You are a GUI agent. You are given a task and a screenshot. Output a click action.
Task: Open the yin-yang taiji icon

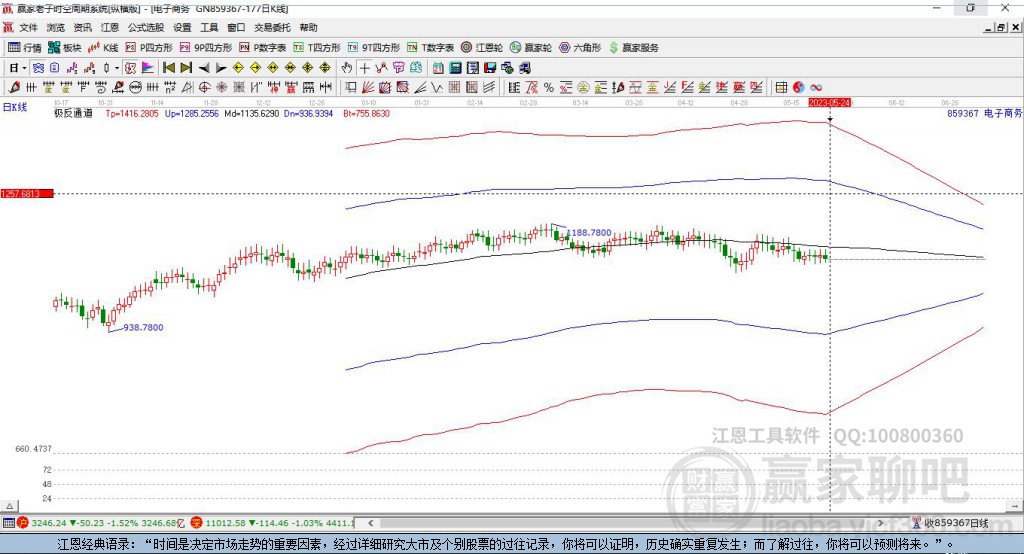(x=798, y=88)
